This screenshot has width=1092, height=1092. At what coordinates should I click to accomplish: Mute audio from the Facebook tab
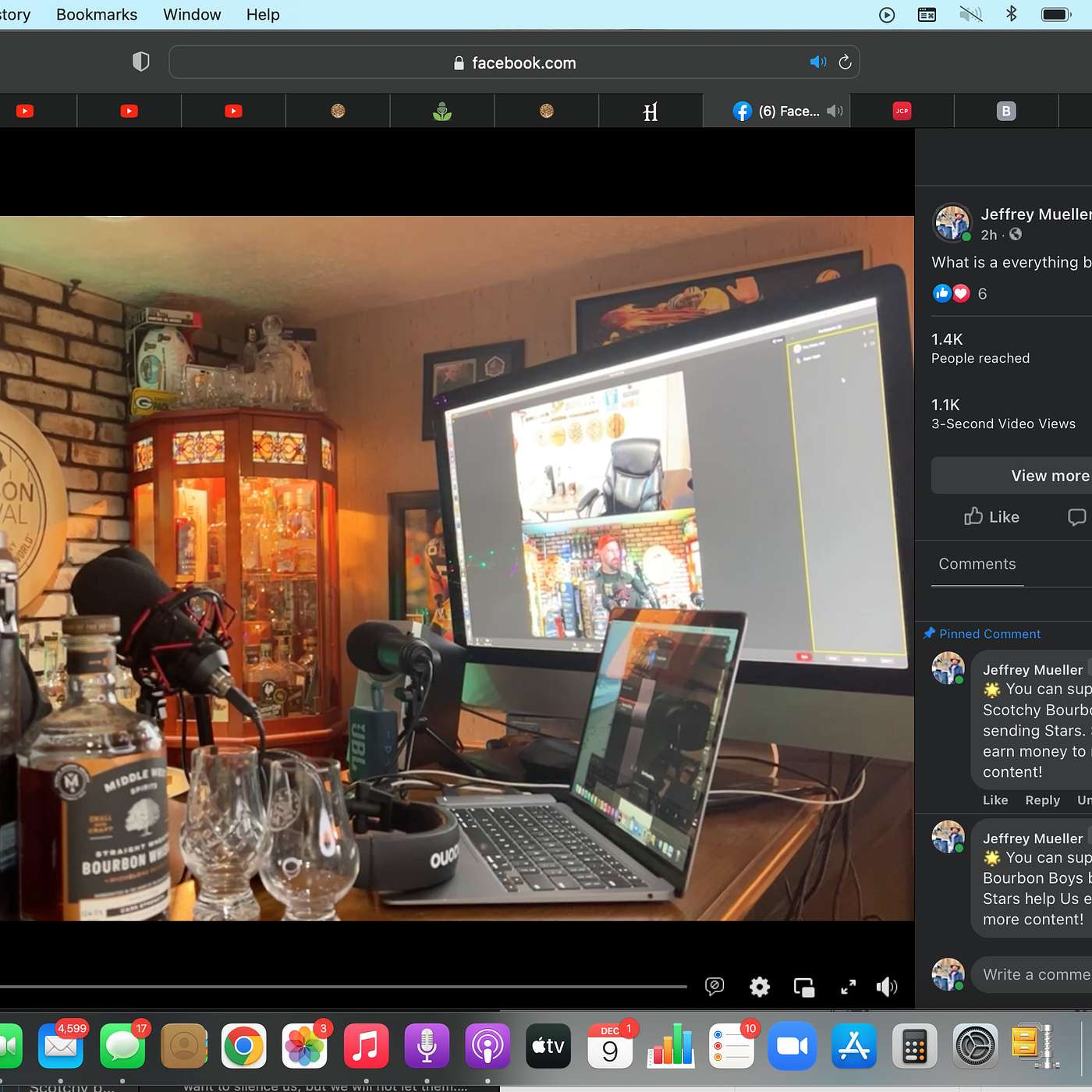pyautogui.click(x=835, y=111)
